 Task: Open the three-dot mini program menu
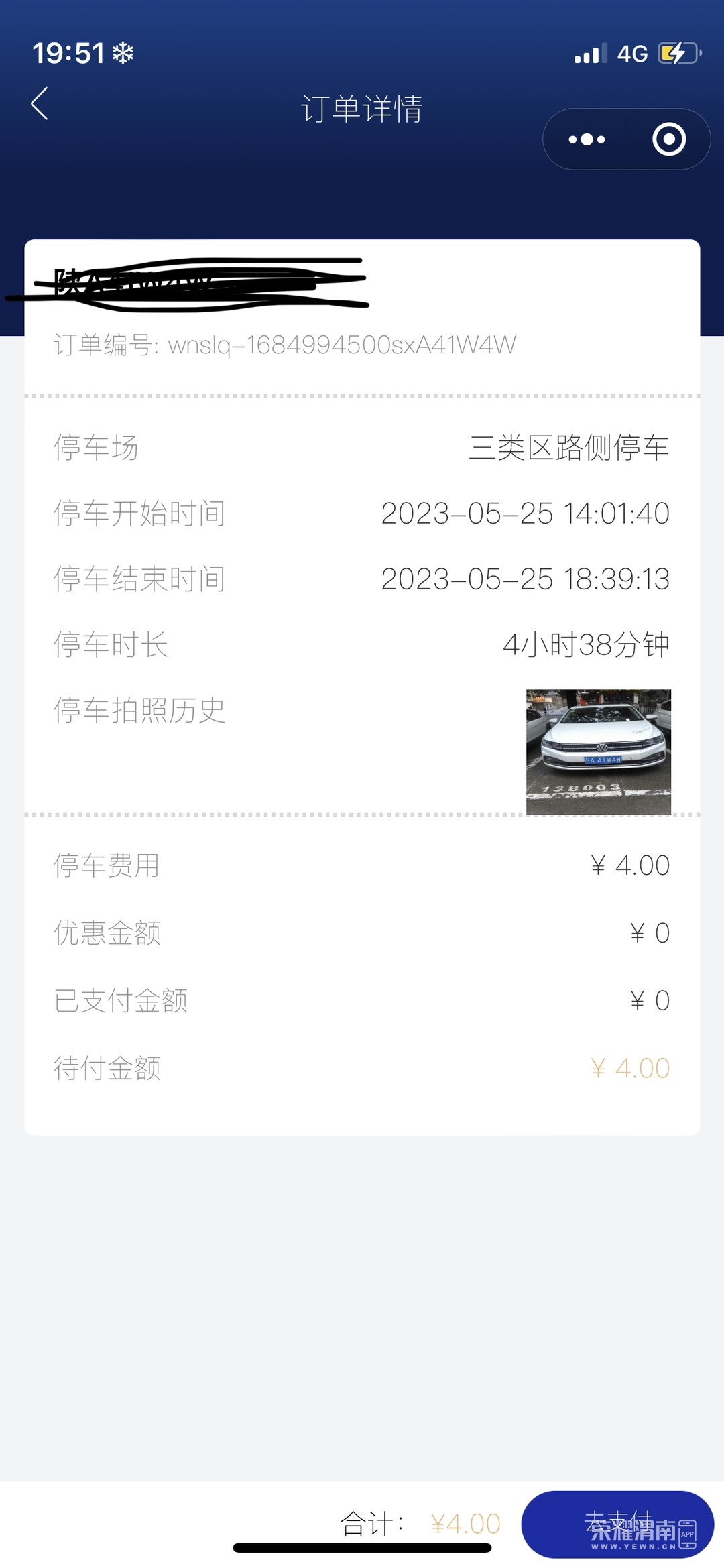coord(587,139)
